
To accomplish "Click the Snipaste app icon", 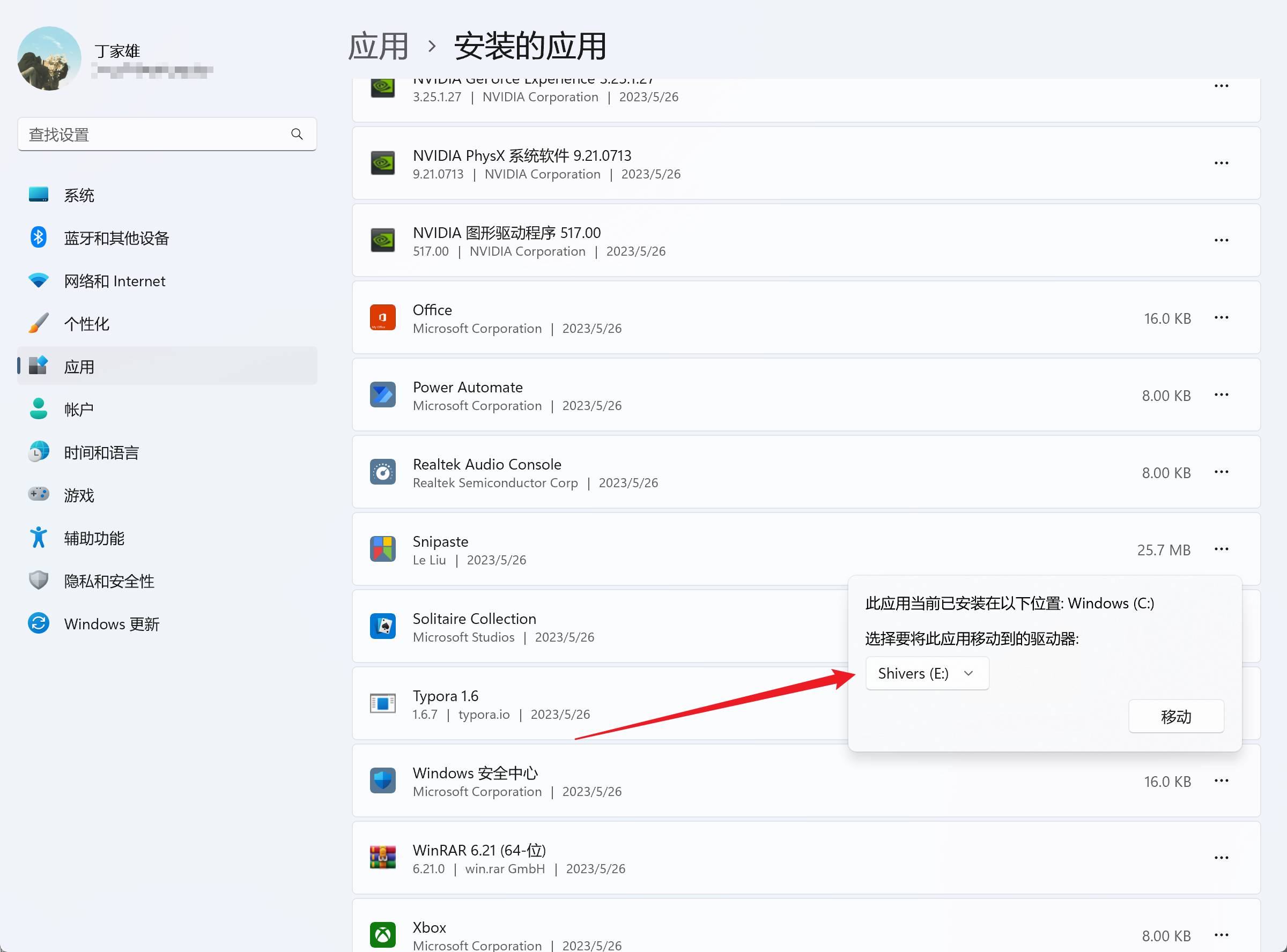I will pos(383,549).
